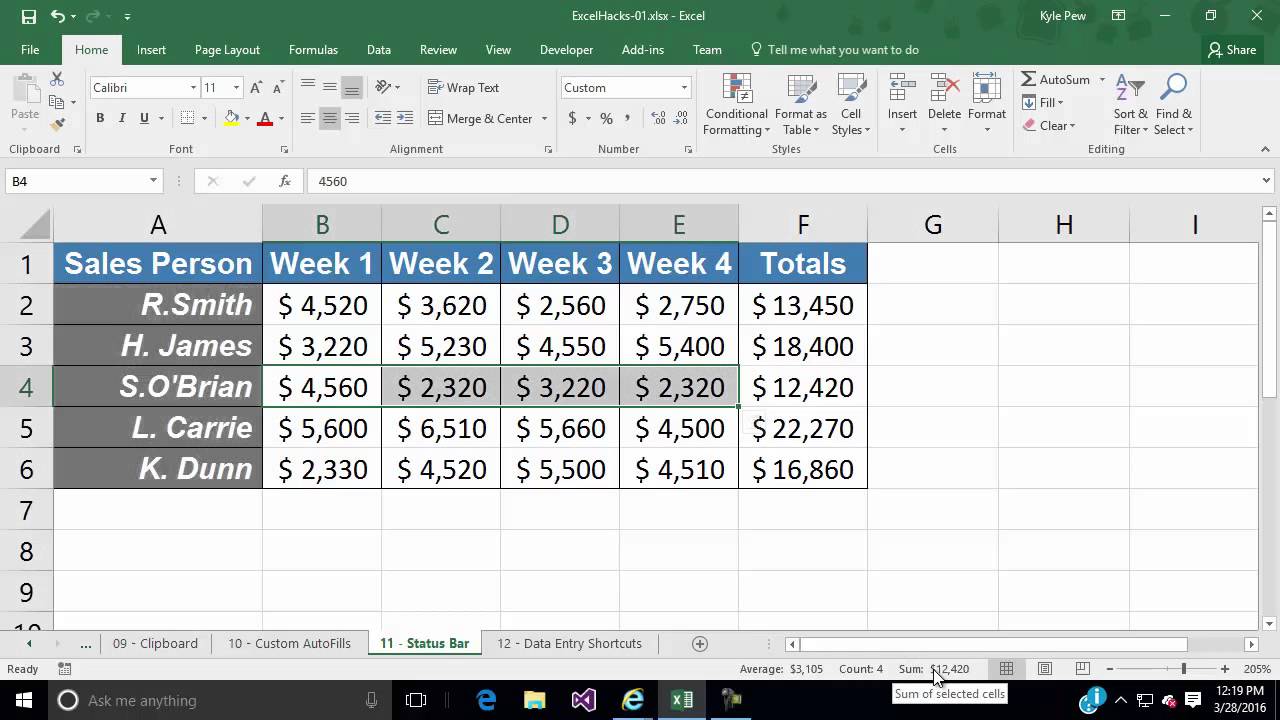Apply the red Font Color swatch

click(265, 118)
